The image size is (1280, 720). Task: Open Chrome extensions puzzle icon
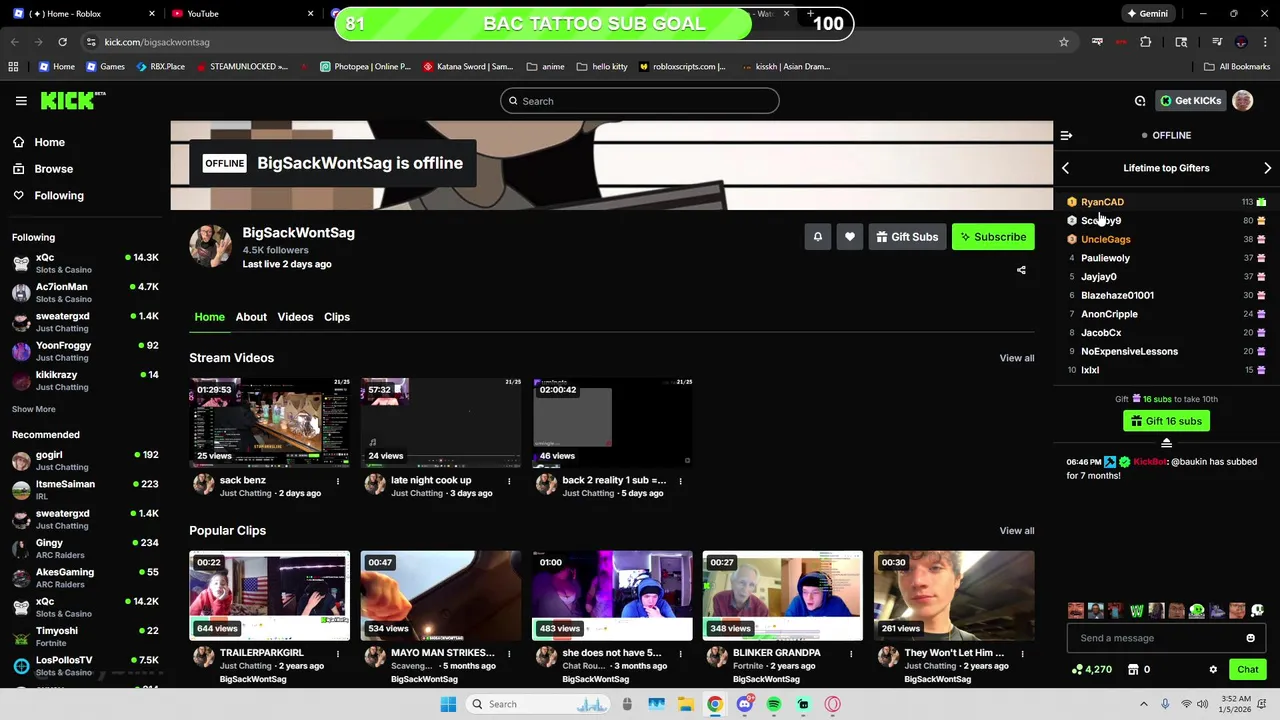pyautogui.click(x=1146, y=42)
